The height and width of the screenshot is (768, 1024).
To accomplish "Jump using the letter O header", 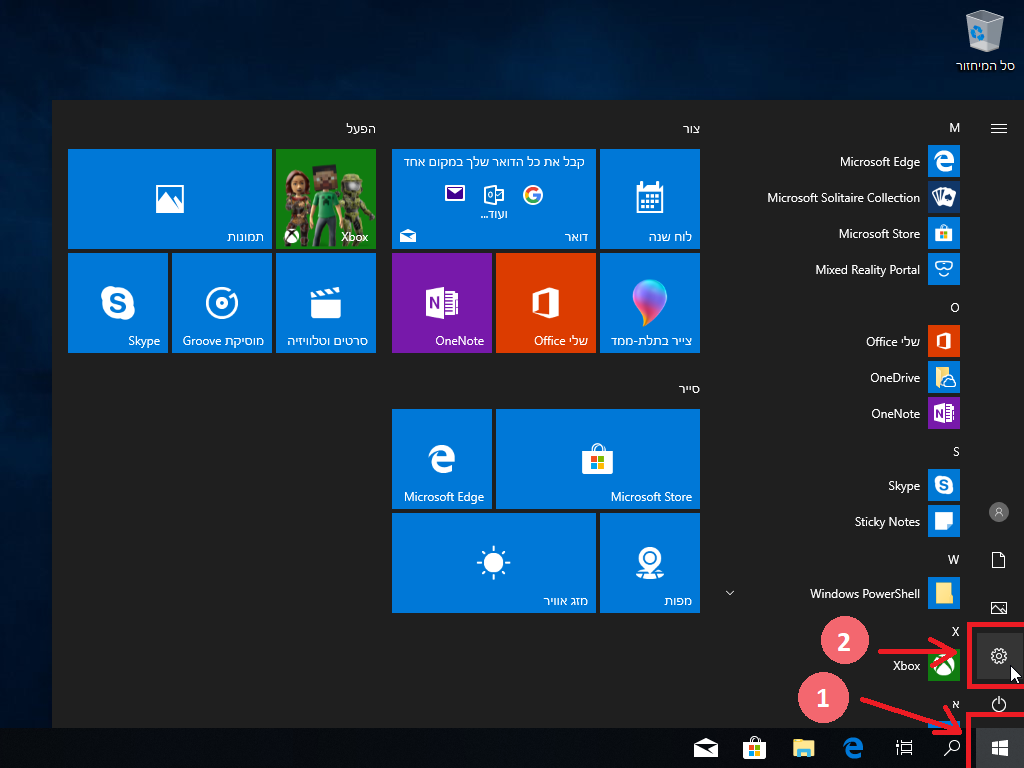I will click(x=955, y=308).
